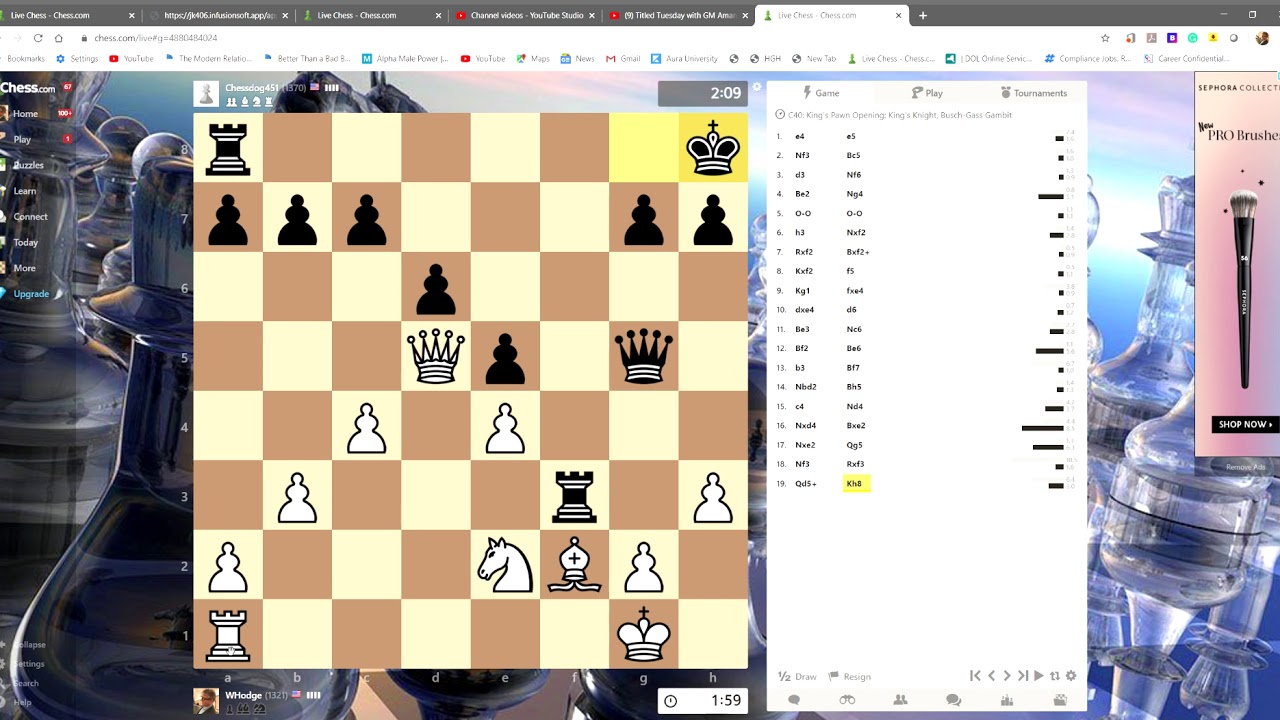The width and height of the screenshot is (1280, 720).
Task: Select move Bxf2+ in move list
Action: (x=858, y=252)
